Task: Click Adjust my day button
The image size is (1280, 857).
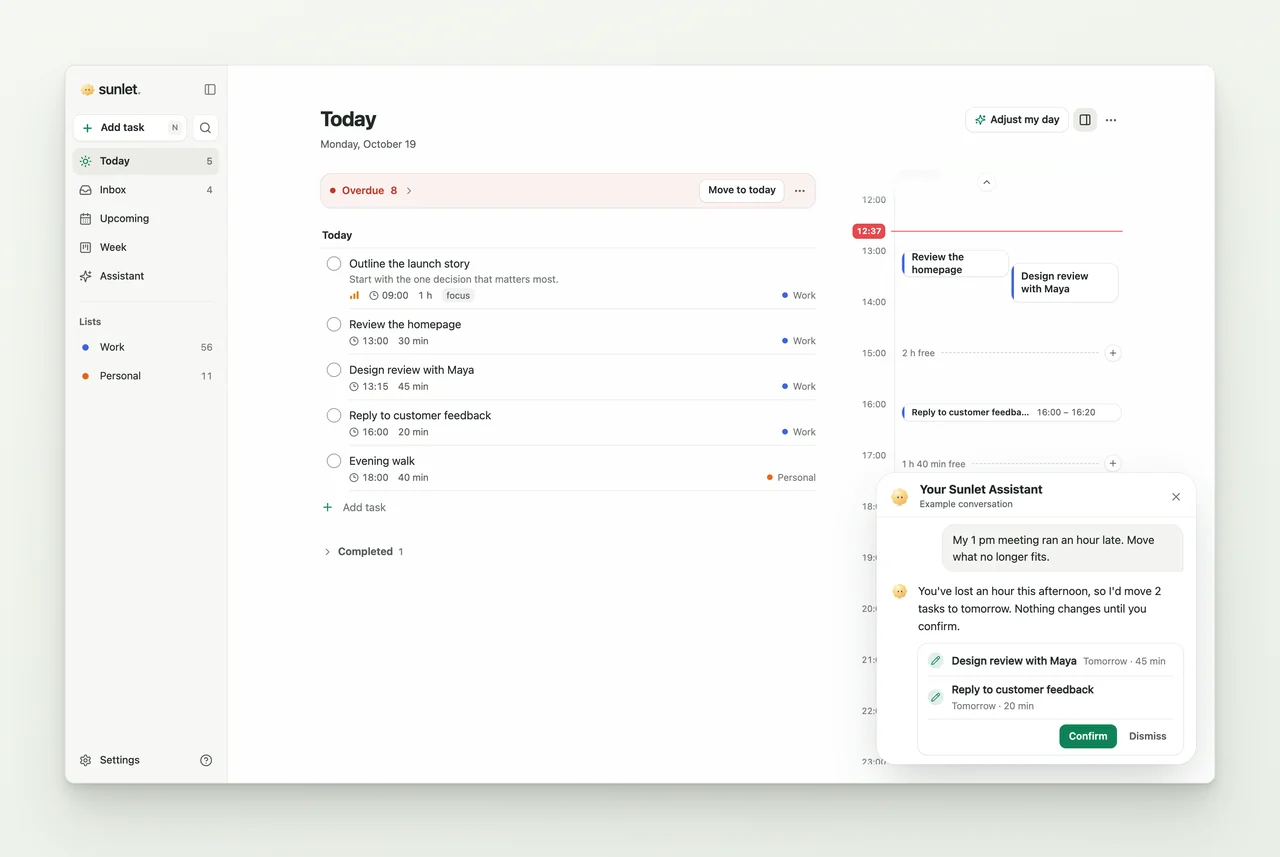Action: [1017, 120]
